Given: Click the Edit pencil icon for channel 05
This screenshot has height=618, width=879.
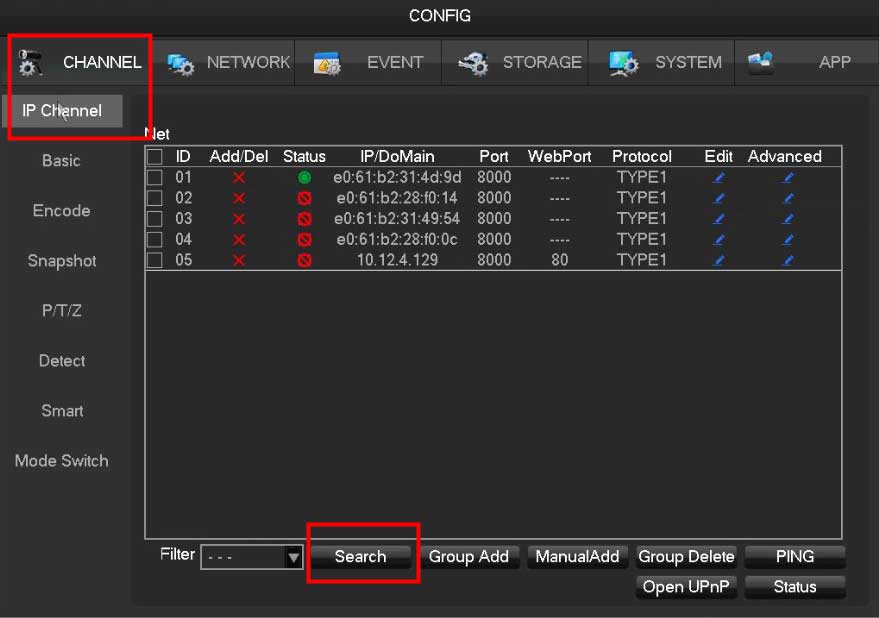Looking at the screenshot, I should [718, 260].
